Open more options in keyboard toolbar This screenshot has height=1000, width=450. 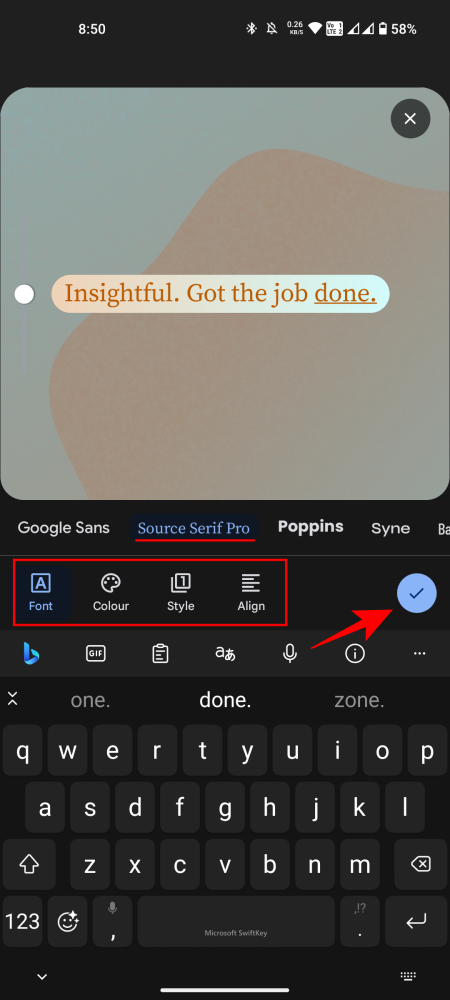pos(419,654)
